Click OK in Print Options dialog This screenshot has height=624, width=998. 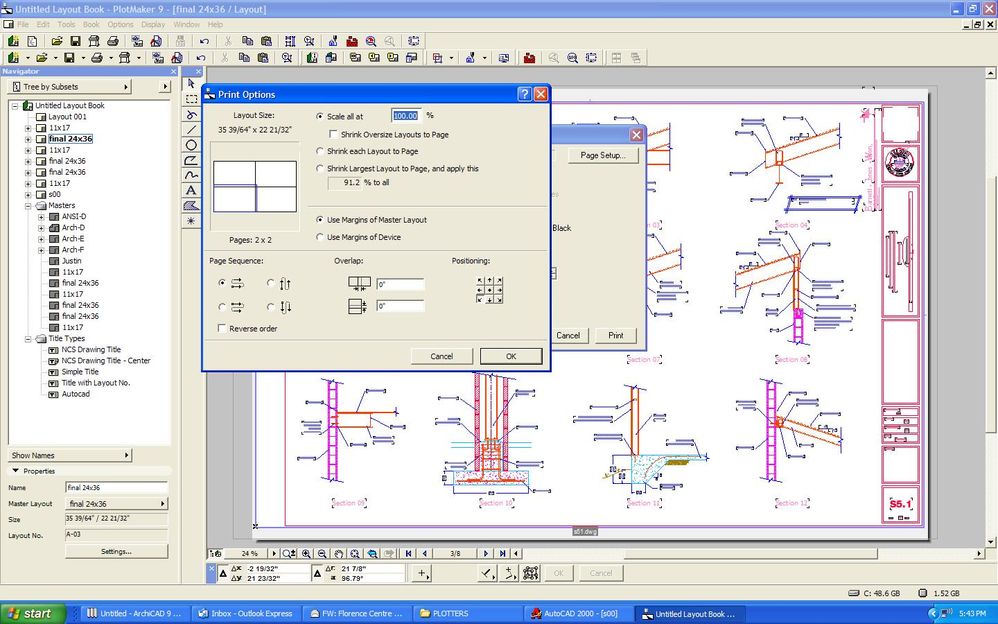(511, 356)
